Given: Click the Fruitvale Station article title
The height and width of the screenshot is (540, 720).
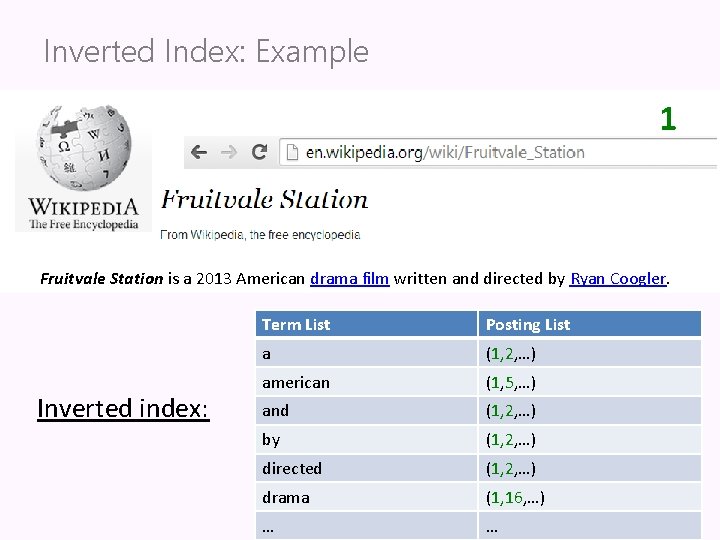Looking at the screenshot, I should click(264, 199).
